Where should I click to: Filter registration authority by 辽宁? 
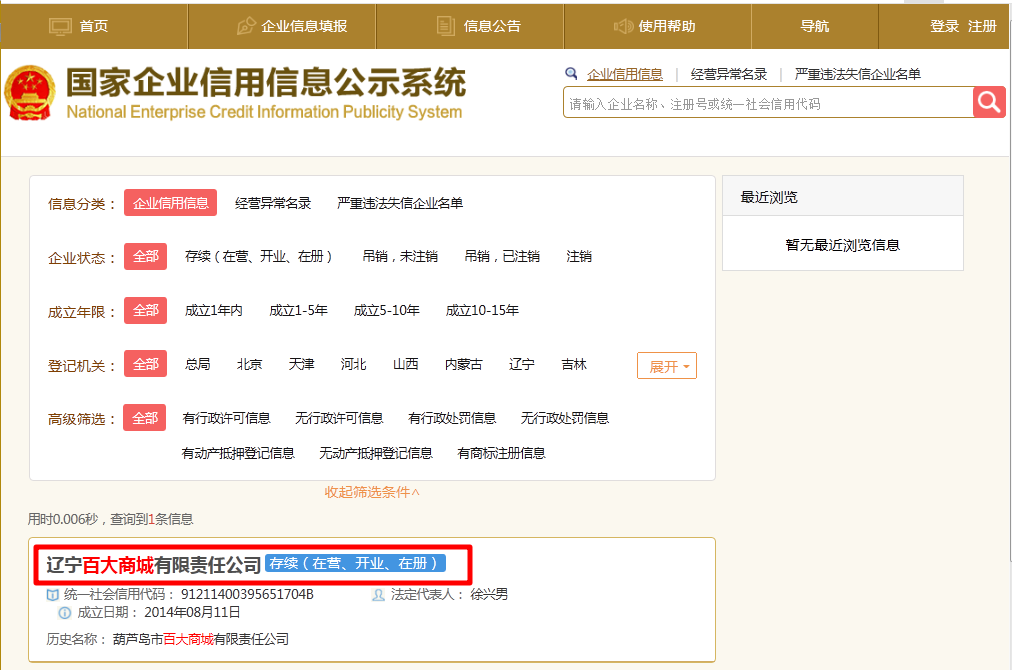[521, 364]
